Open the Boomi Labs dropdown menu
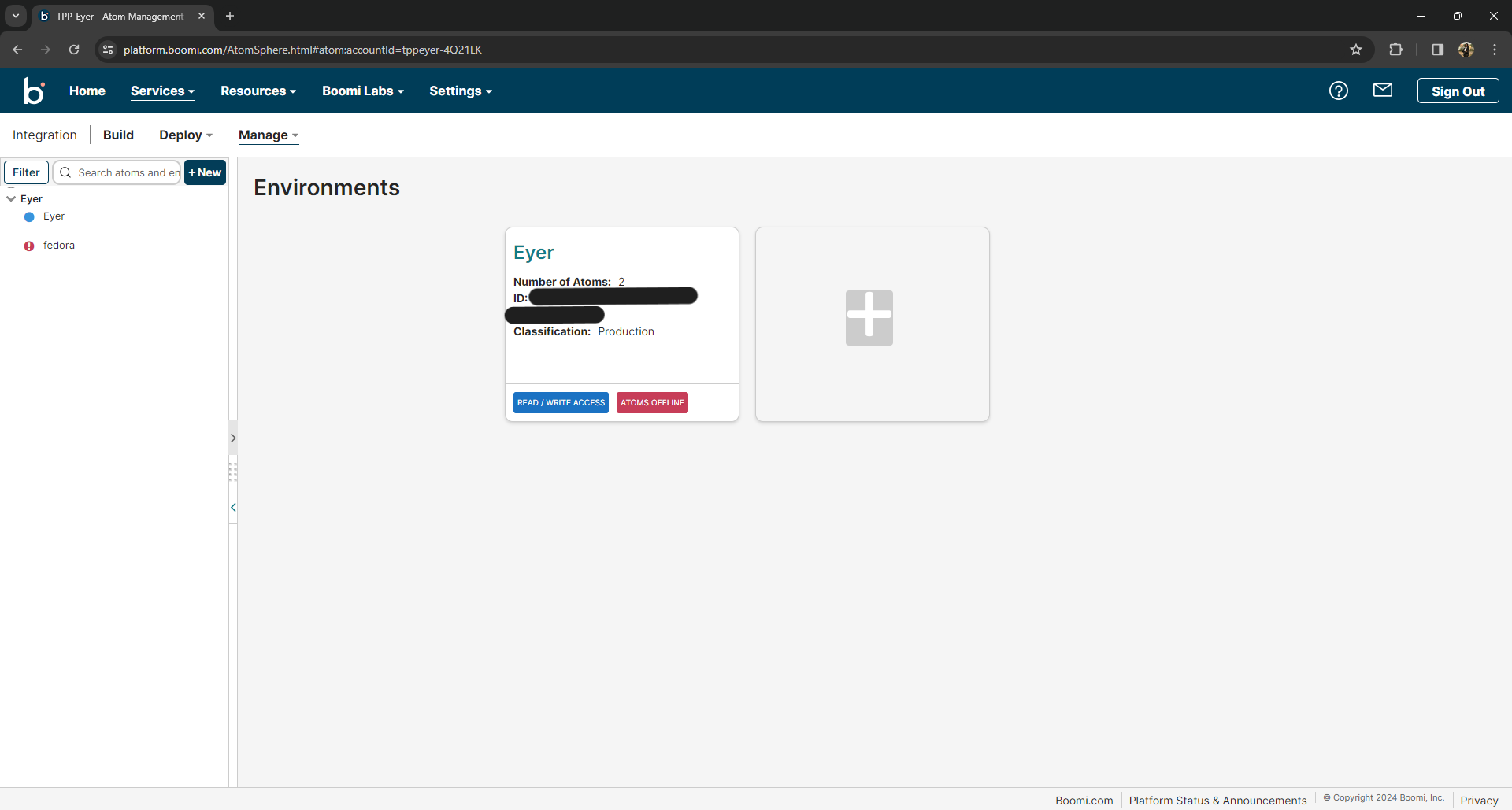The image size is (1512, 810). [x=363, y=91]
